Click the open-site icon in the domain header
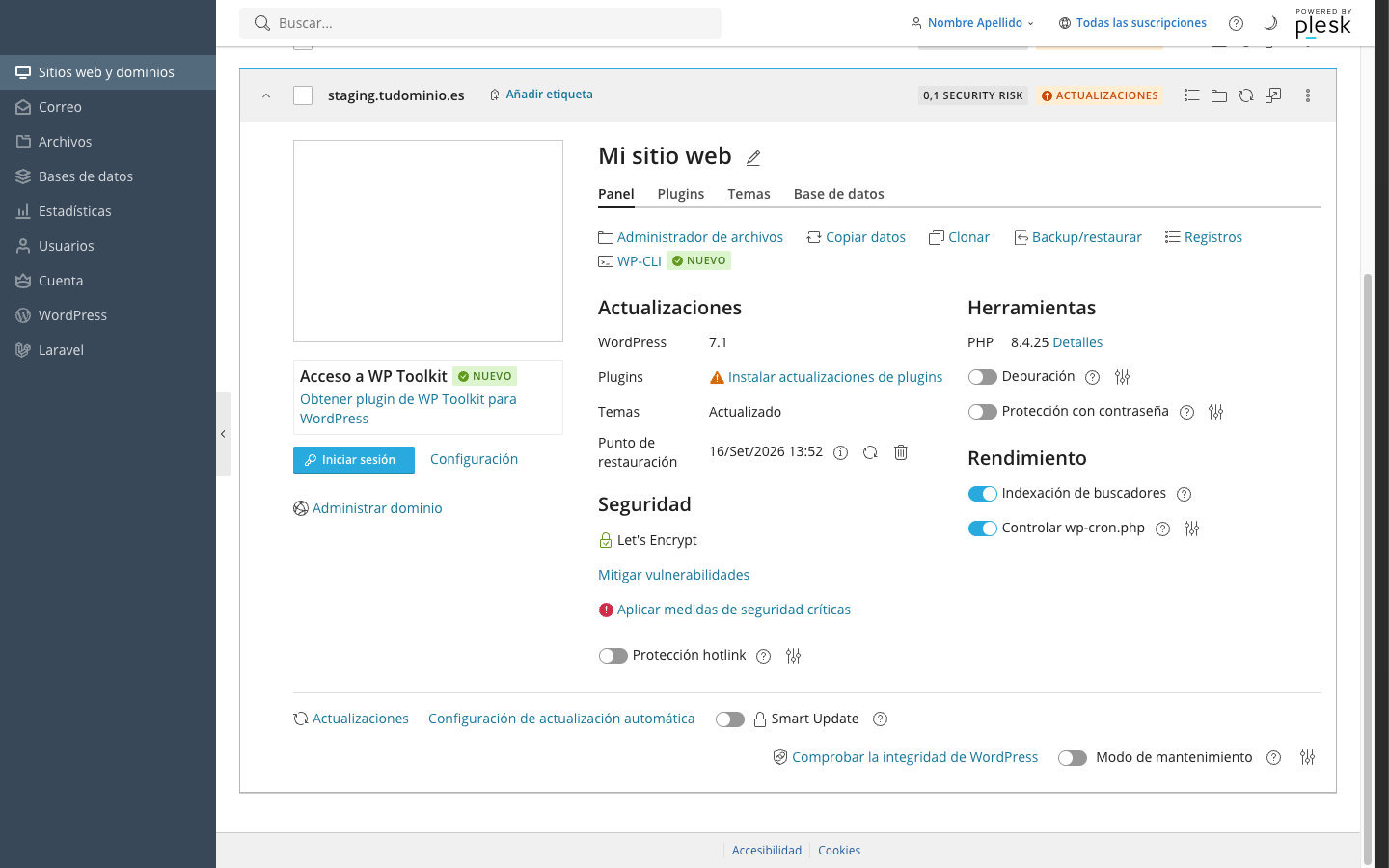Screen dimensions: 1389x868 pos(1273,95)
